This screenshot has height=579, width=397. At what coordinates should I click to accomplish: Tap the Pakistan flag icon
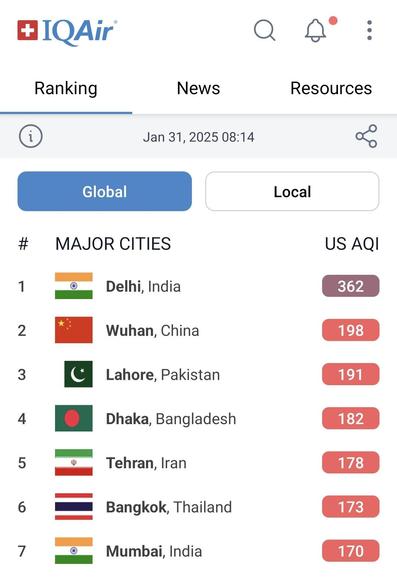78,374
